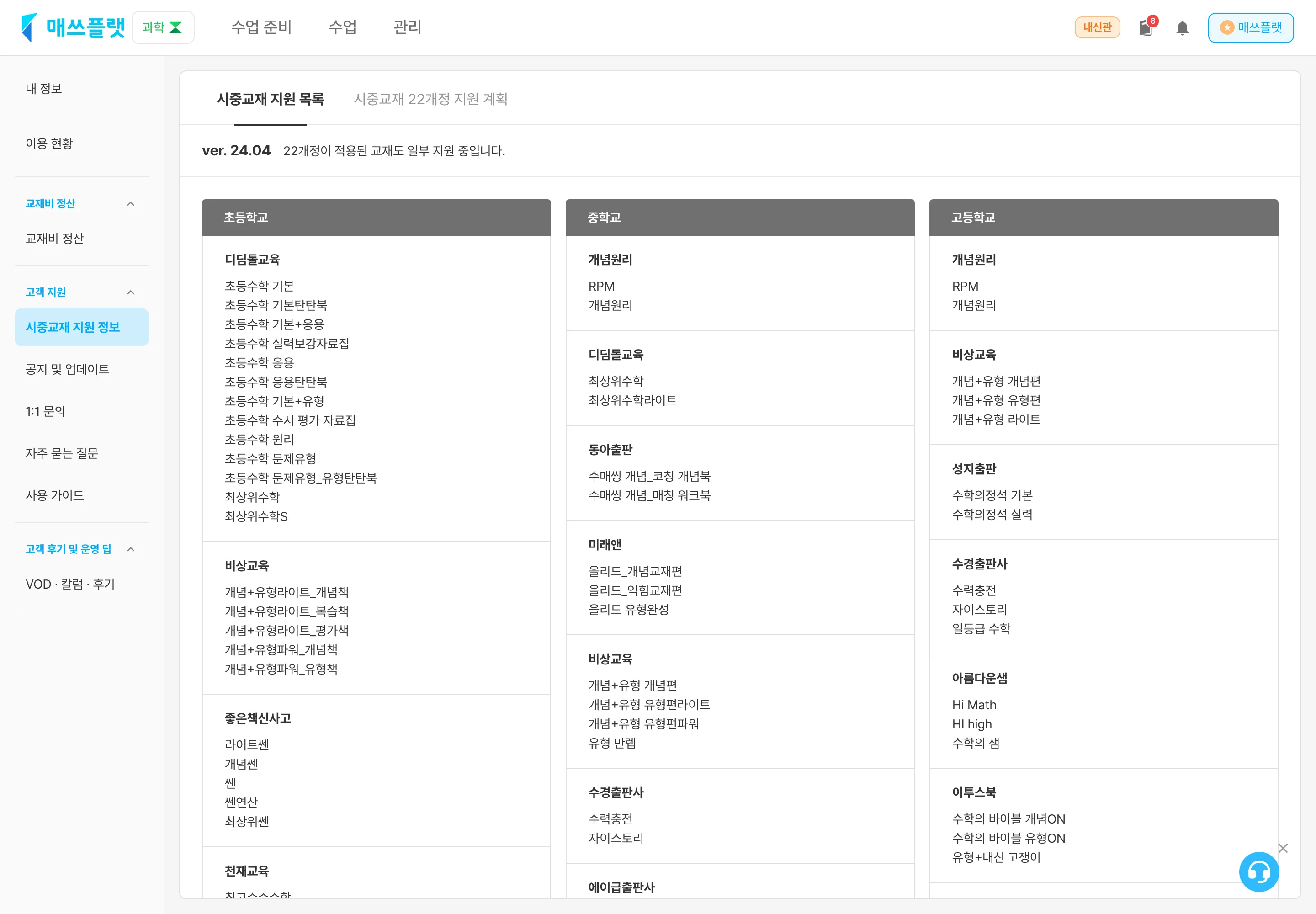Open 공지 및 업데이트
Screen dimensions: 1316x914
coord(67,369)
